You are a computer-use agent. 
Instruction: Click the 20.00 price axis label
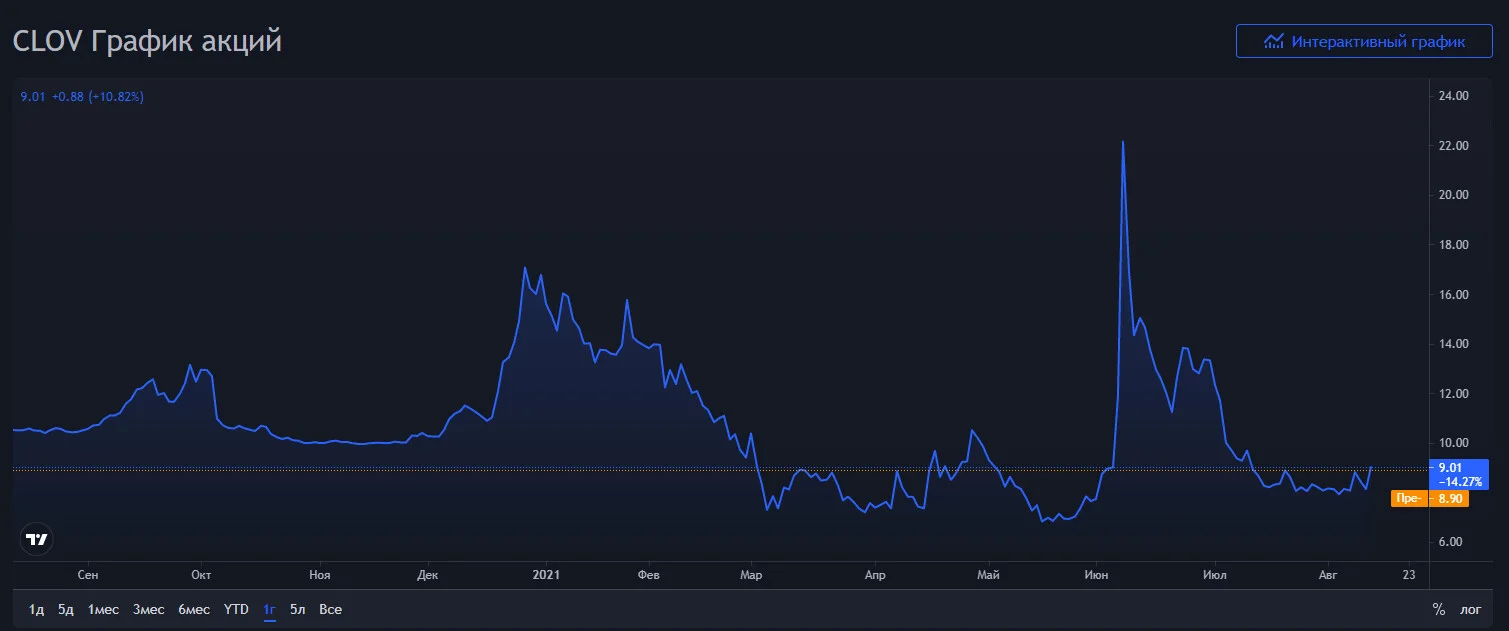(1453, 195)
